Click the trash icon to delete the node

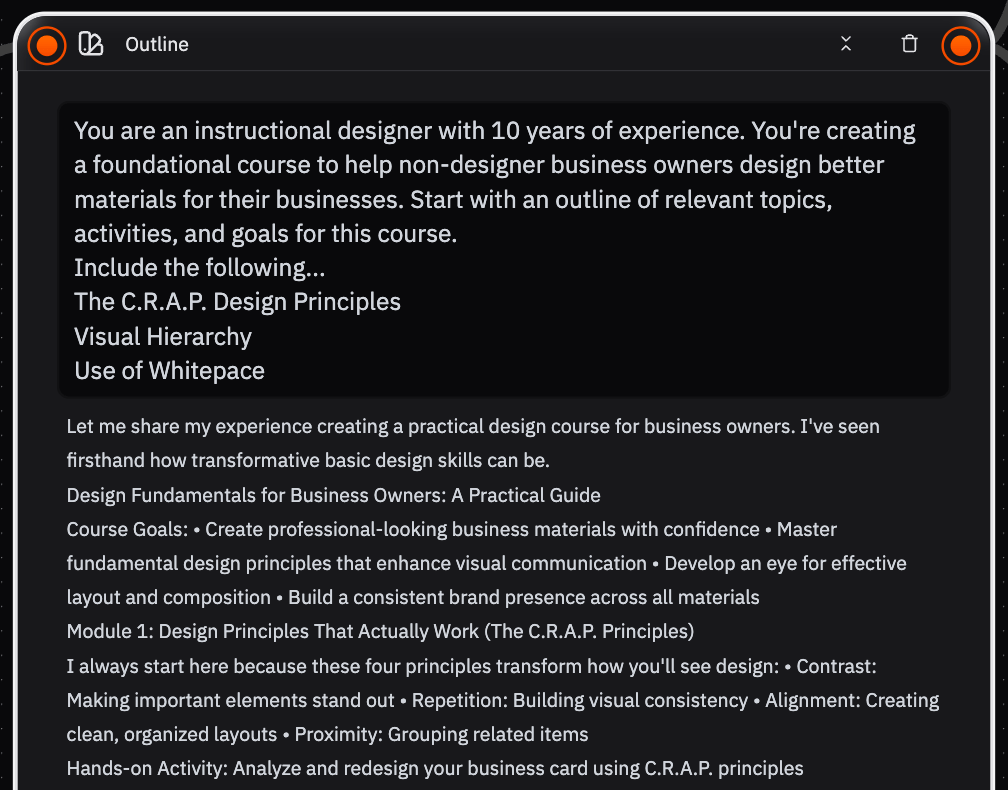click(x=909, y=44)
